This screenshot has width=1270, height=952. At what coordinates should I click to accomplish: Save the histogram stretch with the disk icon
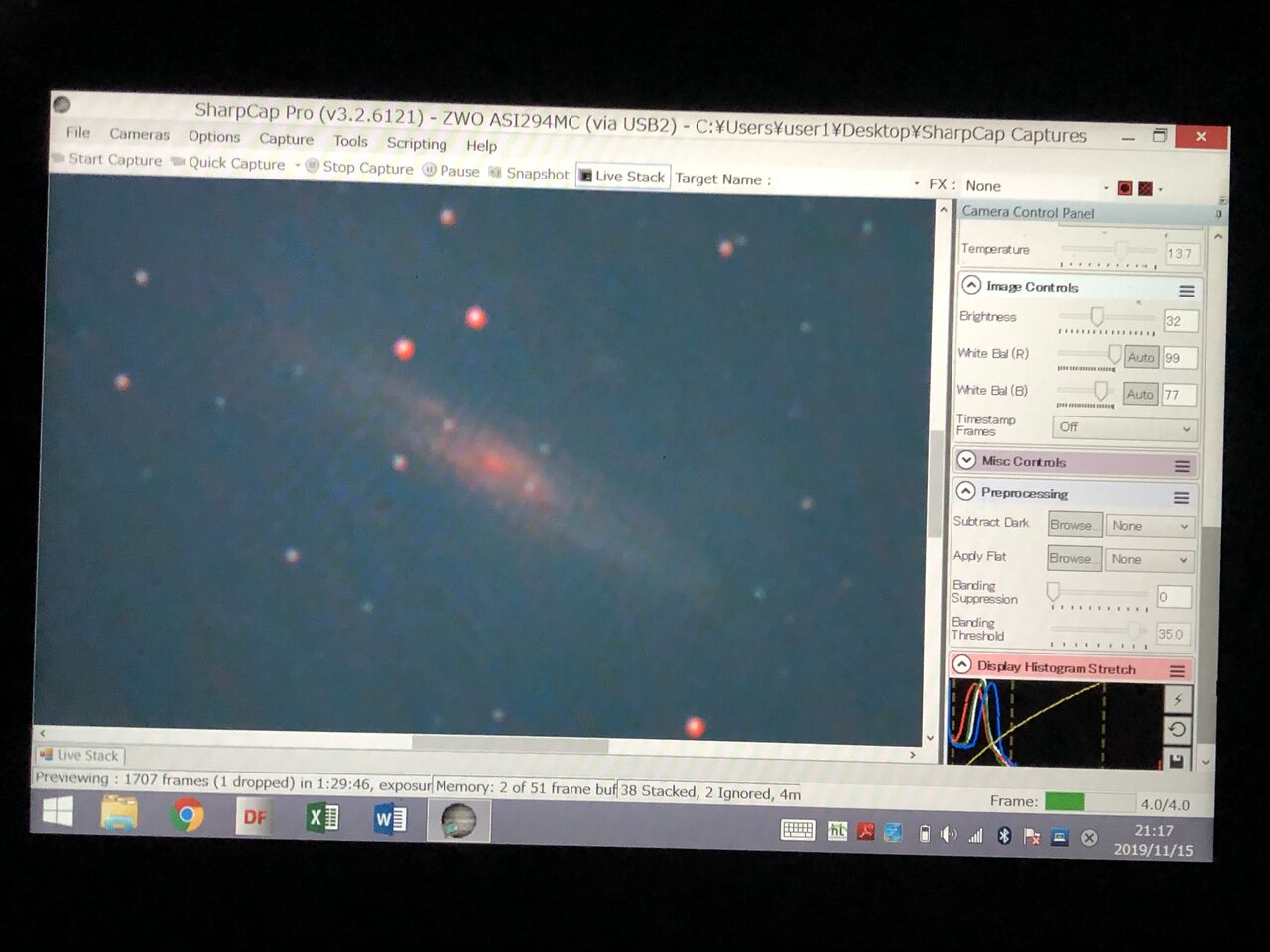coord(1177,760)
